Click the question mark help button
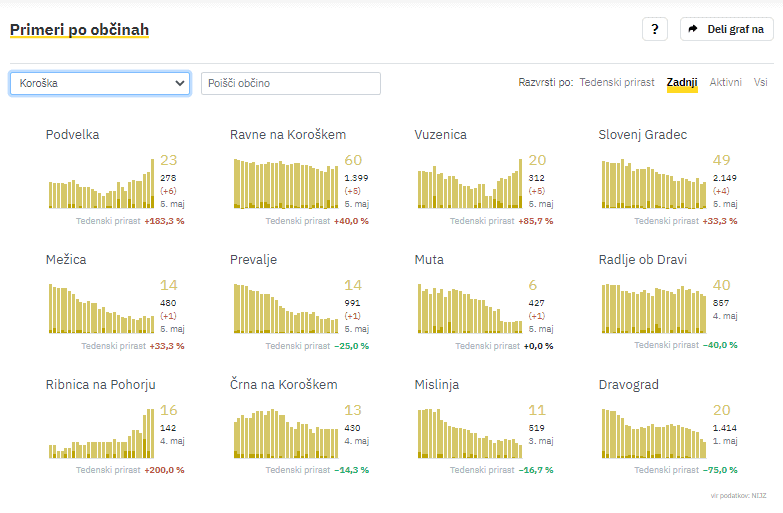The height and width of the screenshot is (513, 783). point(654,29)
